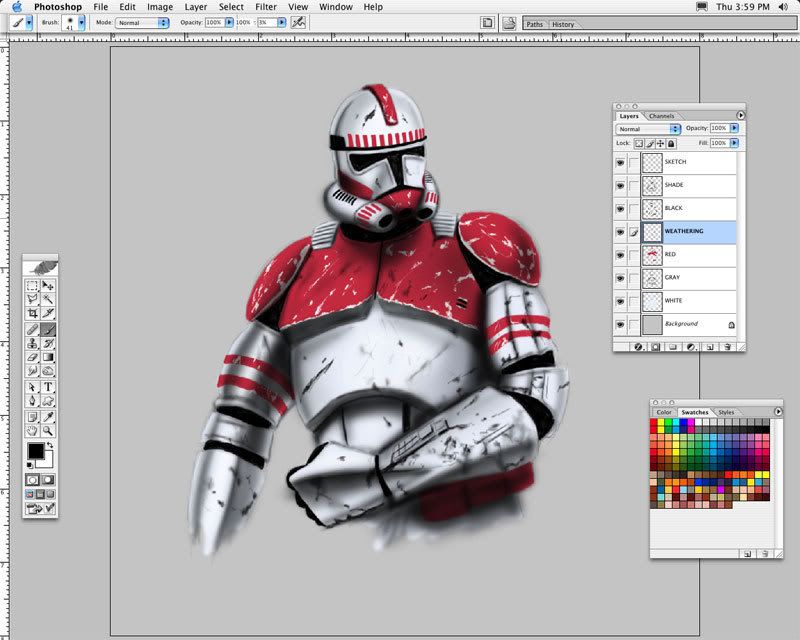Screen dimensions: 800x640
Task: Open the layer blend mode dropdown
Action: coord(648,129)
